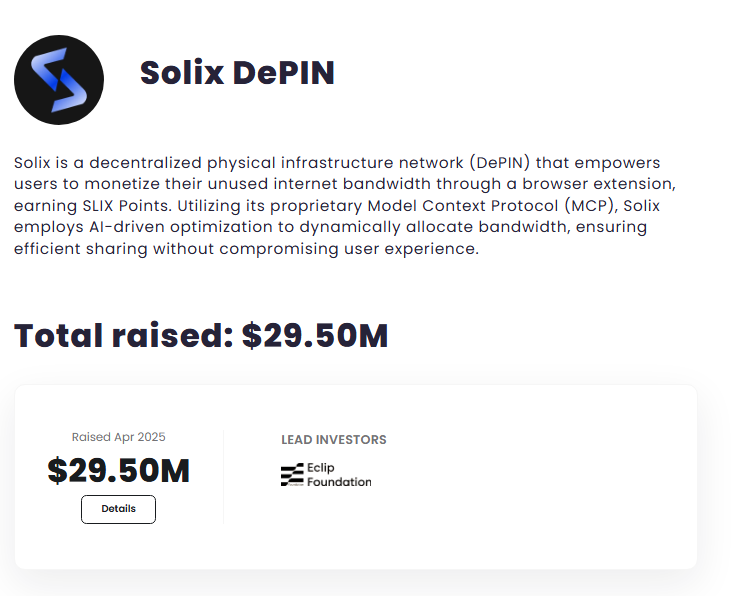Click the Solix circular logo

pyautogui.click(x=59, y=80)
